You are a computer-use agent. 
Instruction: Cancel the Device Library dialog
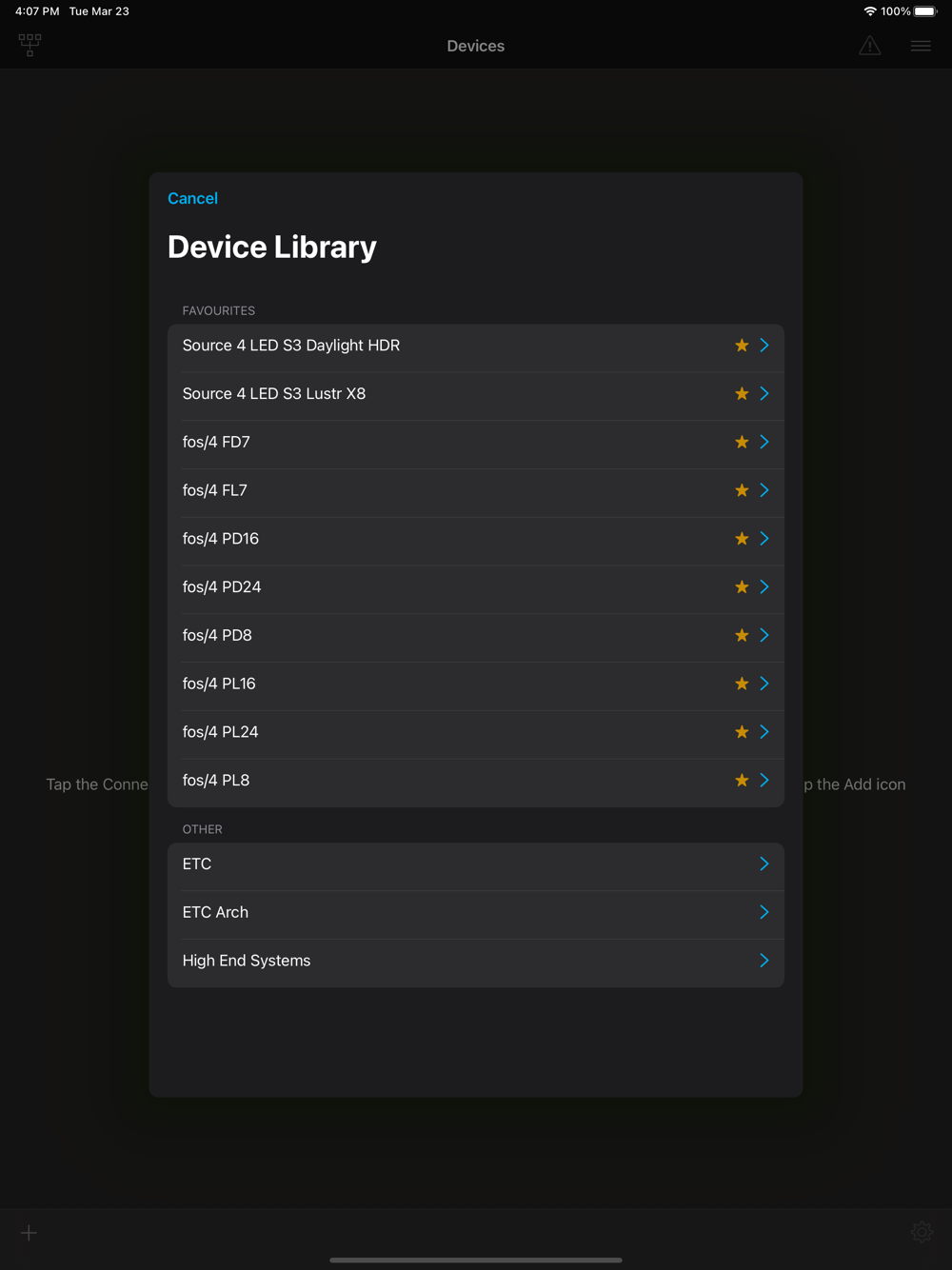click(192, 198)
